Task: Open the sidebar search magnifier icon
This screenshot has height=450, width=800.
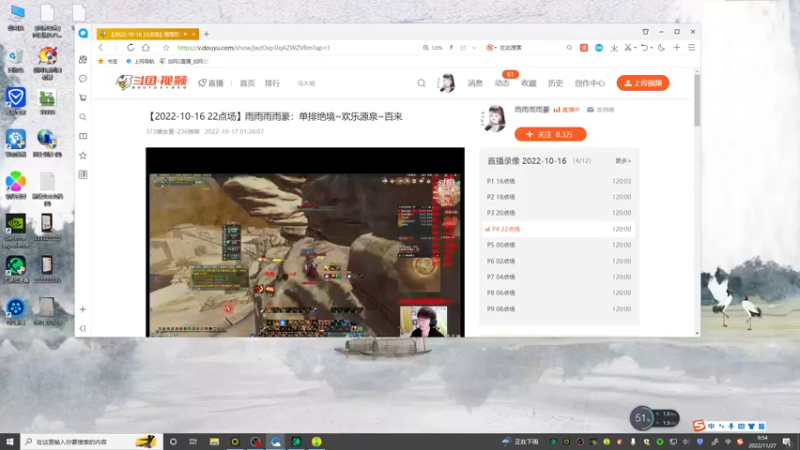Action: (x=83, y=117)
